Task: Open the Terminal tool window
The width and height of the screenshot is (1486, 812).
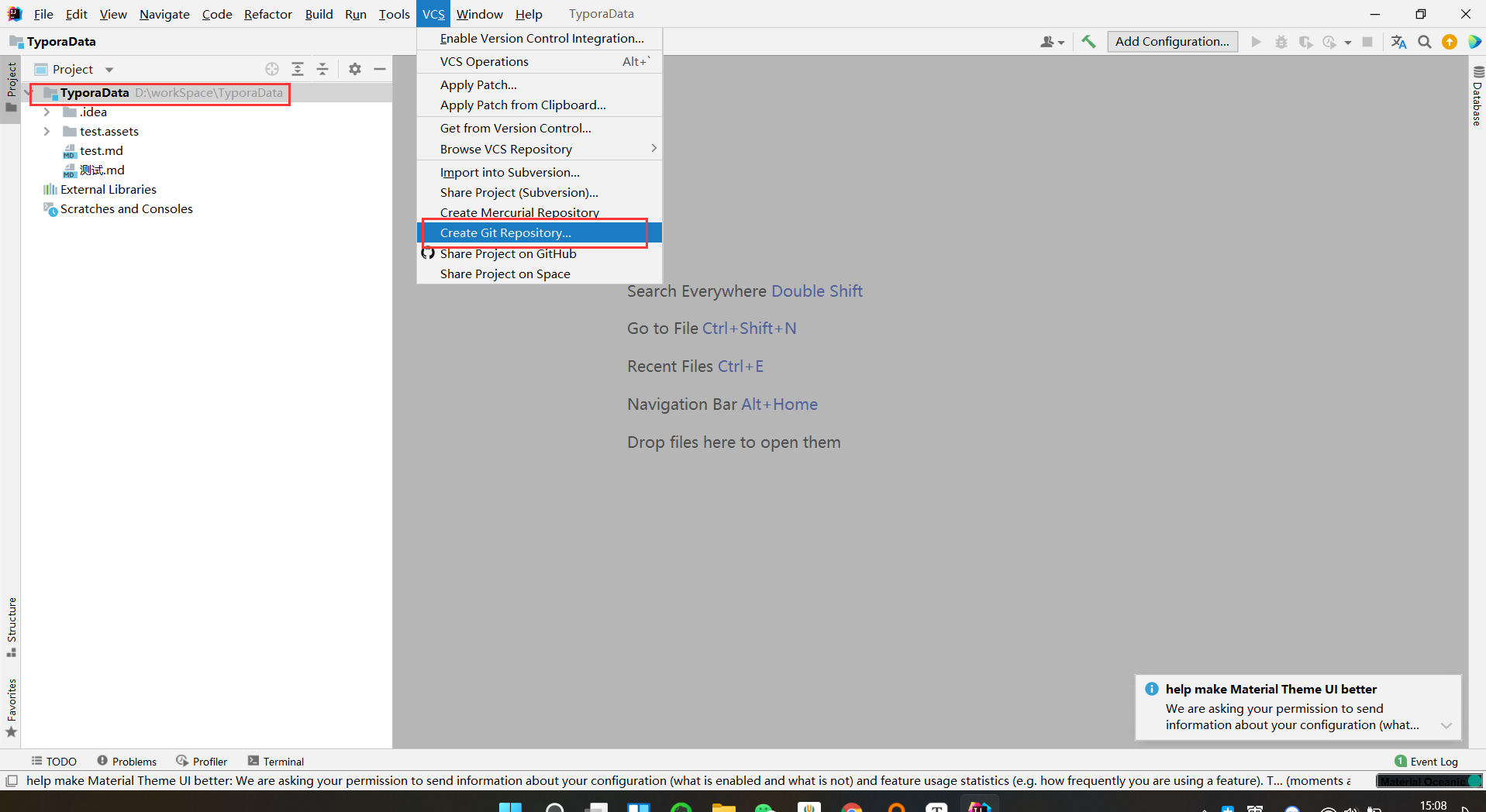Action: pos(275,762)
